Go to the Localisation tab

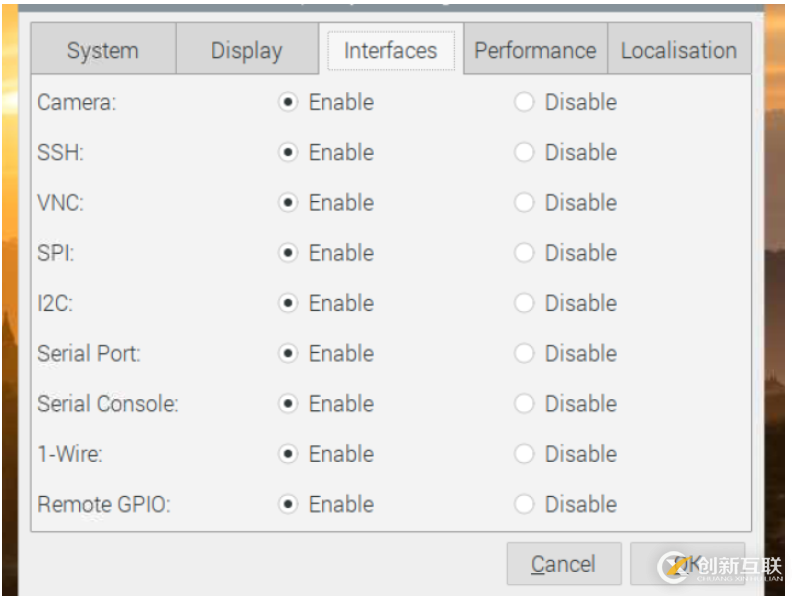pyautogui.click(x=679, y=49)
